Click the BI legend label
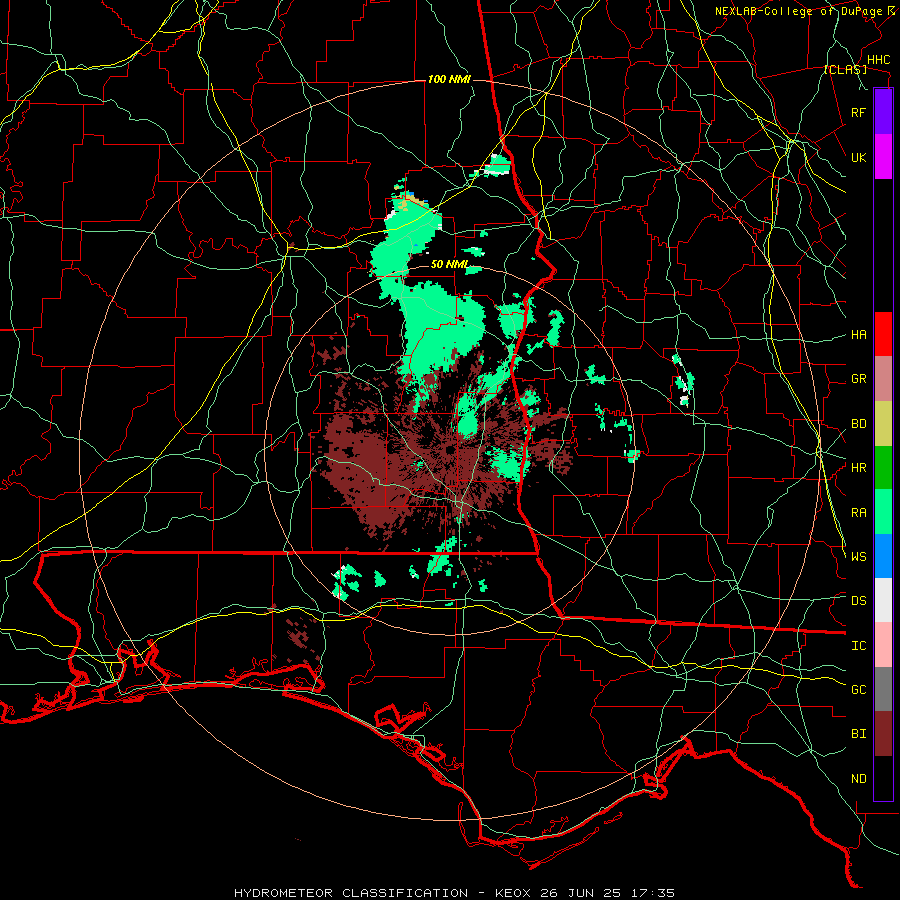Viewport: 900px width, 900px height. click(858, 734)
